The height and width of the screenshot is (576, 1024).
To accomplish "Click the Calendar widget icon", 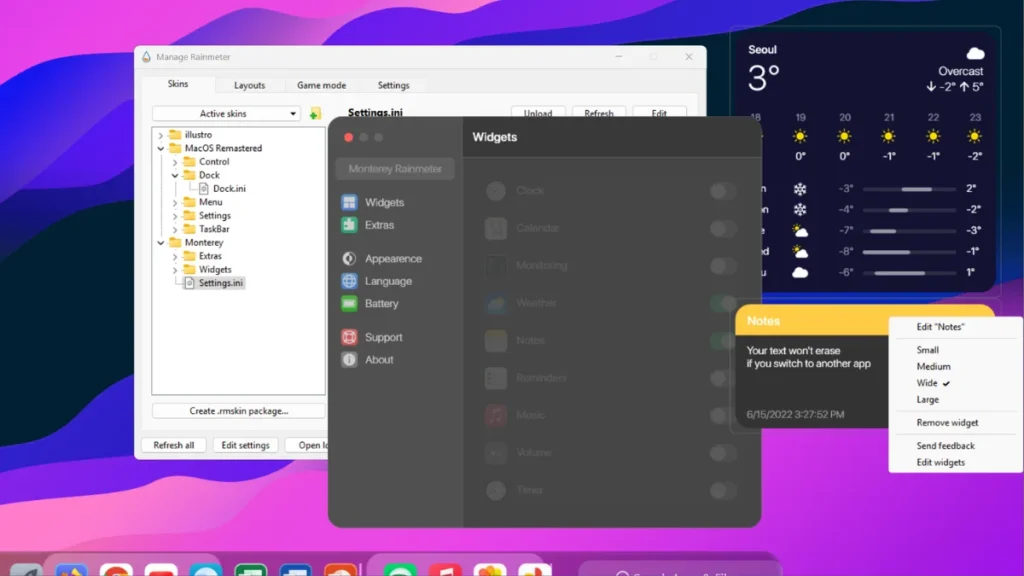I will coord(496,228).
